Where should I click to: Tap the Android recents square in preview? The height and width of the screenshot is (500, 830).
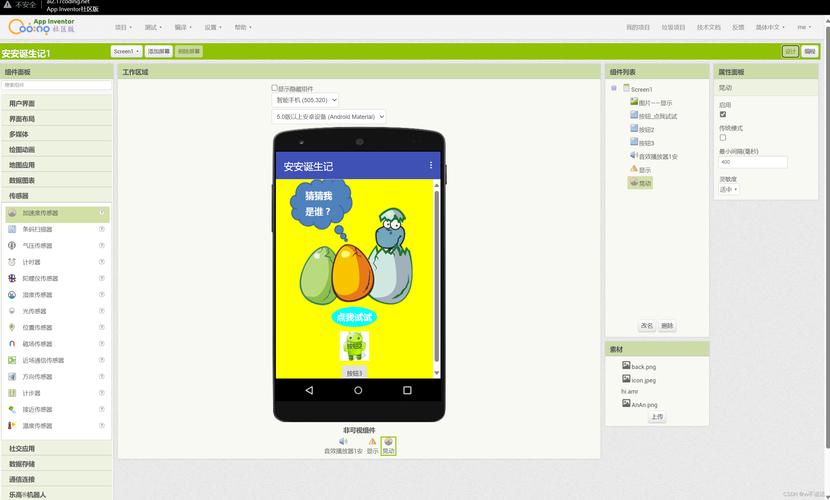(407, 390)
